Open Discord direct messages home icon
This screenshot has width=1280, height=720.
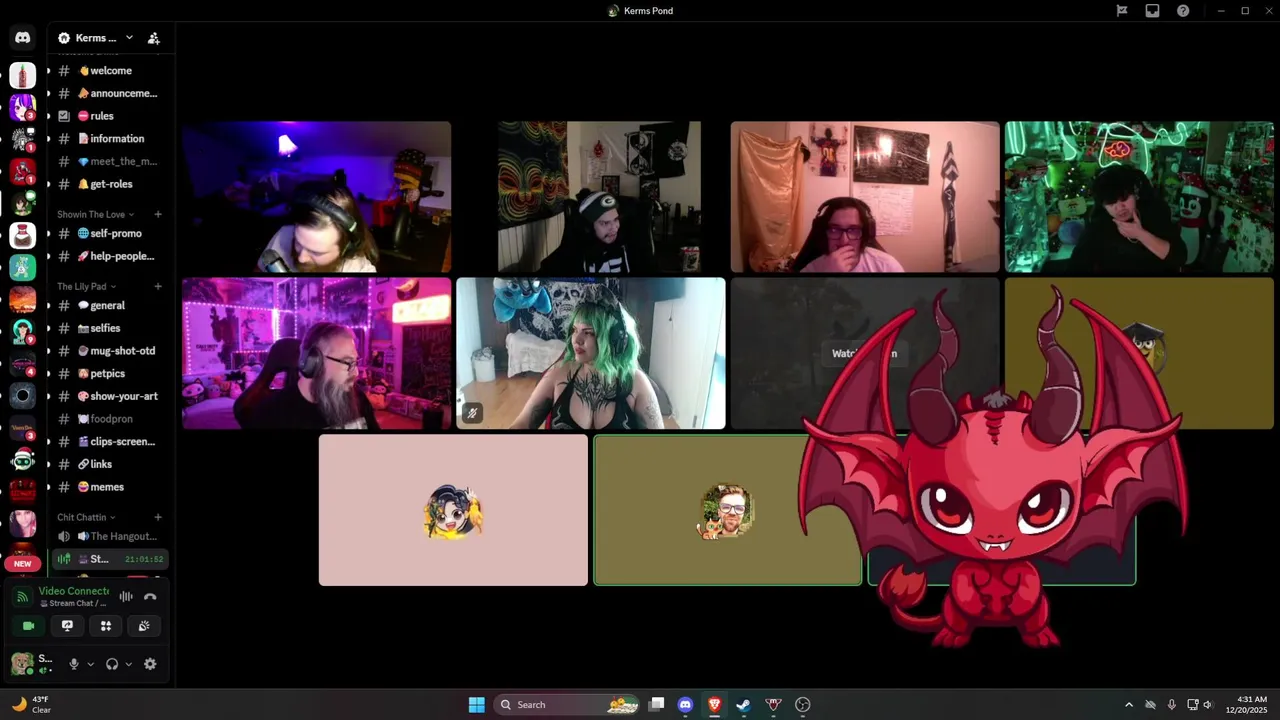(22, 38)
